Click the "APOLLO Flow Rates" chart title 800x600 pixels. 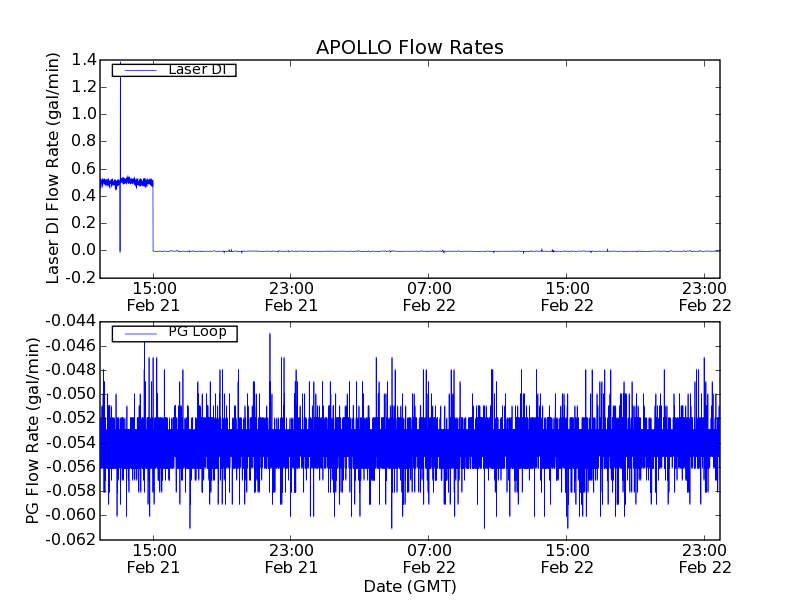(x=409, y=48)
